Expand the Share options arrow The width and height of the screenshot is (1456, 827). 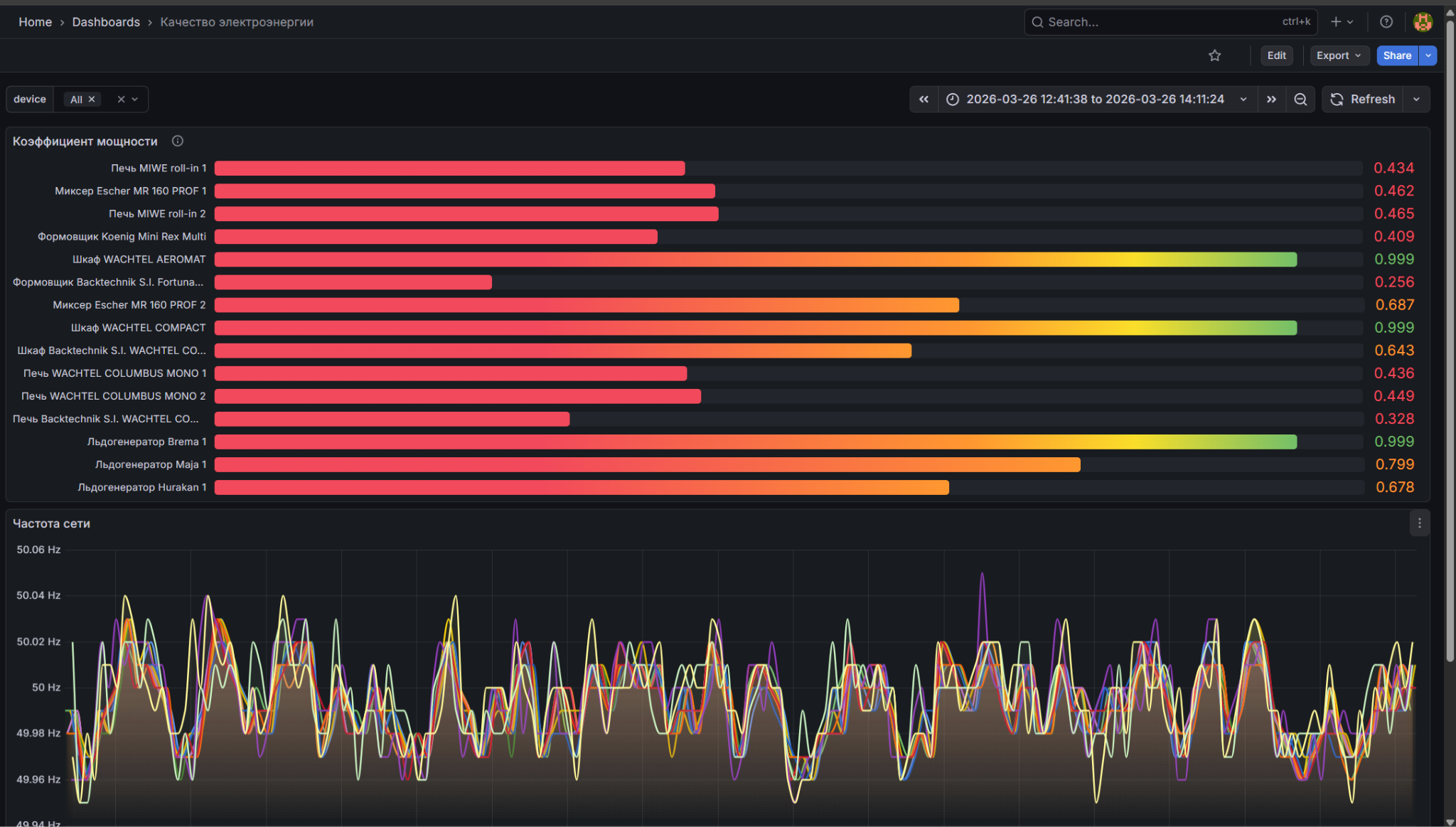point(1428,55)
